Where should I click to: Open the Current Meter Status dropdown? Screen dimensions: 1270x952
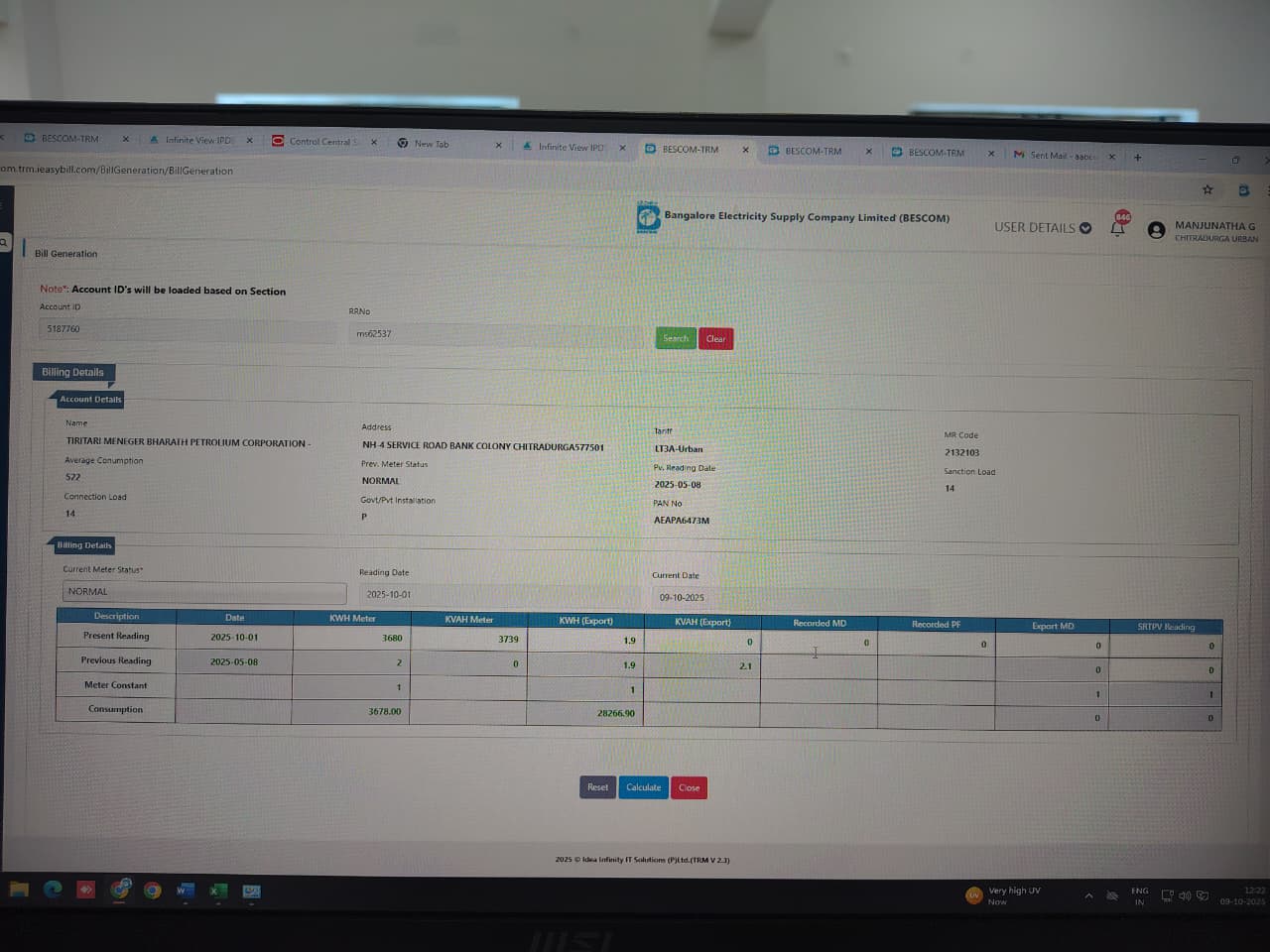point(204,592)
